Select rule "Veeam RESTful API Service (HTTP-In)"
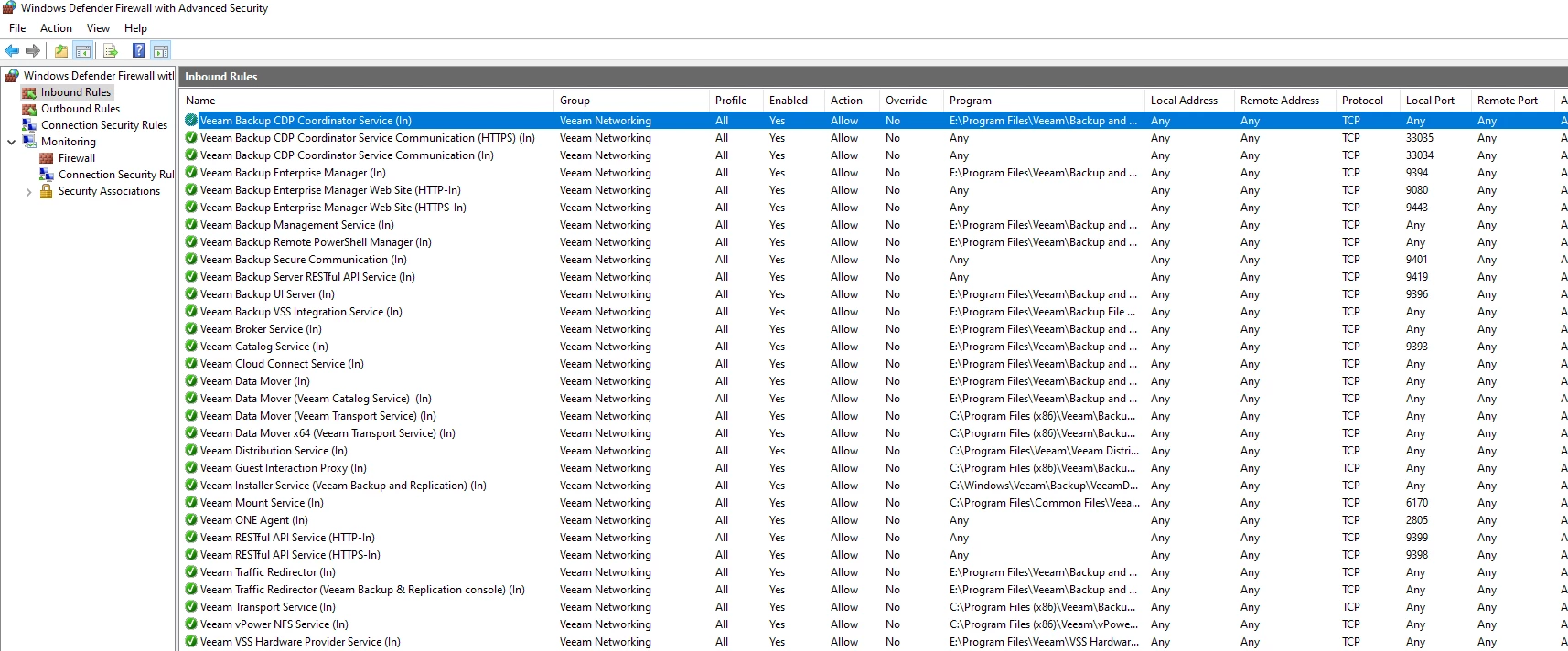This screenshot has width=1568, height=651. click(287, 538)
